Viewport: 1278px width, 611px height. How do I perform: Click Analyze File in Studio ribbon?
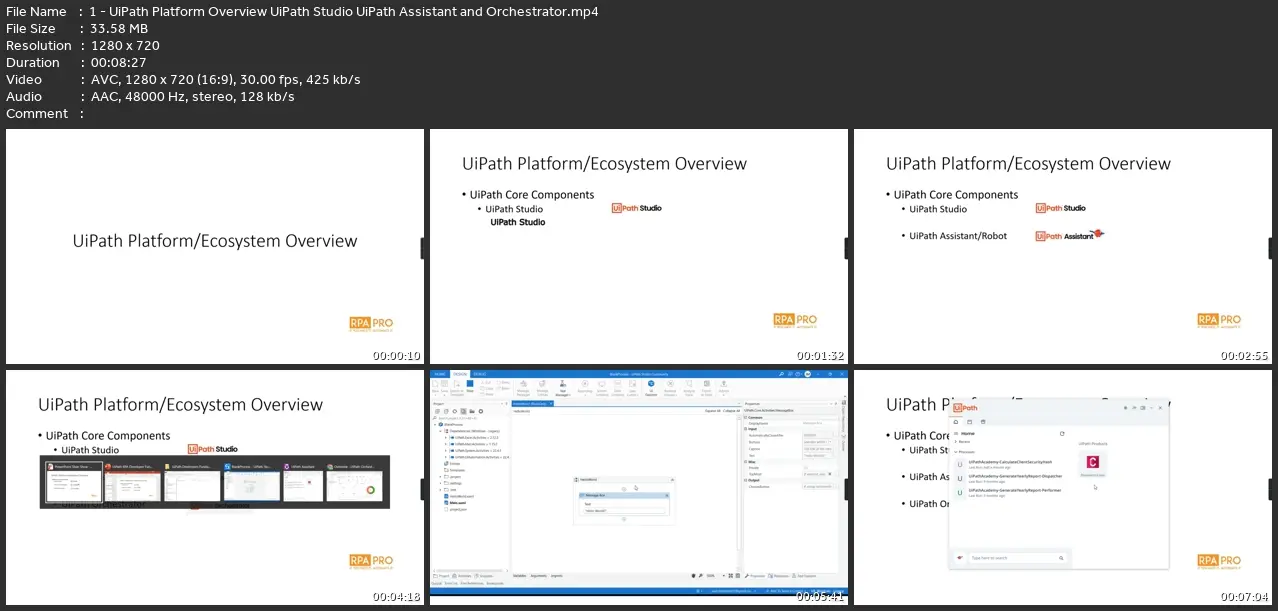pyautogui.click(x=689, y=387)
